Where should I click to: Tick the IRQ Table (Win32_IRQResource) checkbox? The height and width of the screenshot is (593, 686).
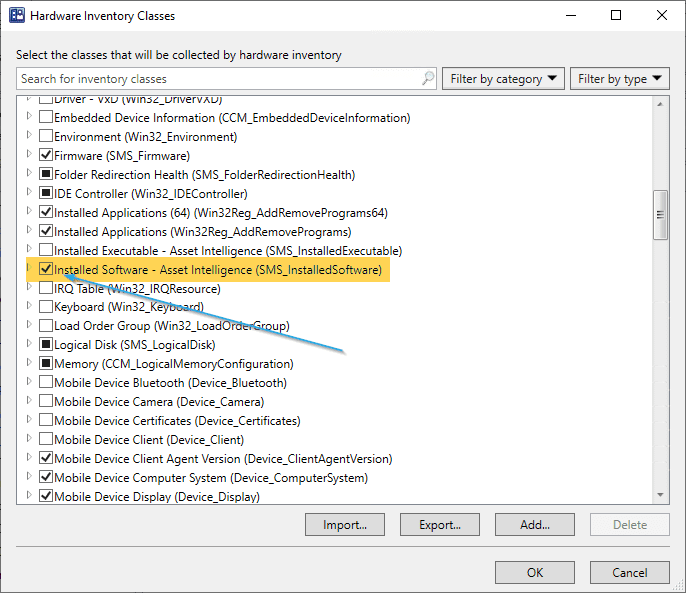(x=46, y=288)
